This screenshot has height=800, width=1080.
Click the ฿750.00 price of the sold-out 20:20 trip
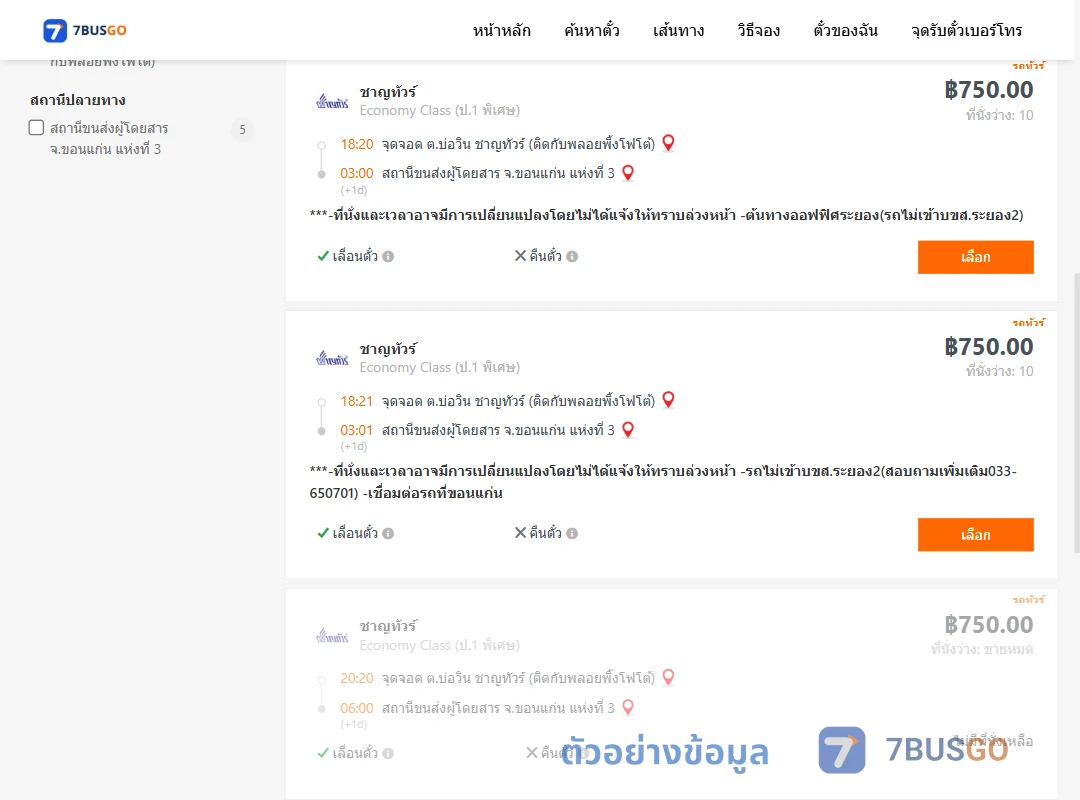point(988,624)
